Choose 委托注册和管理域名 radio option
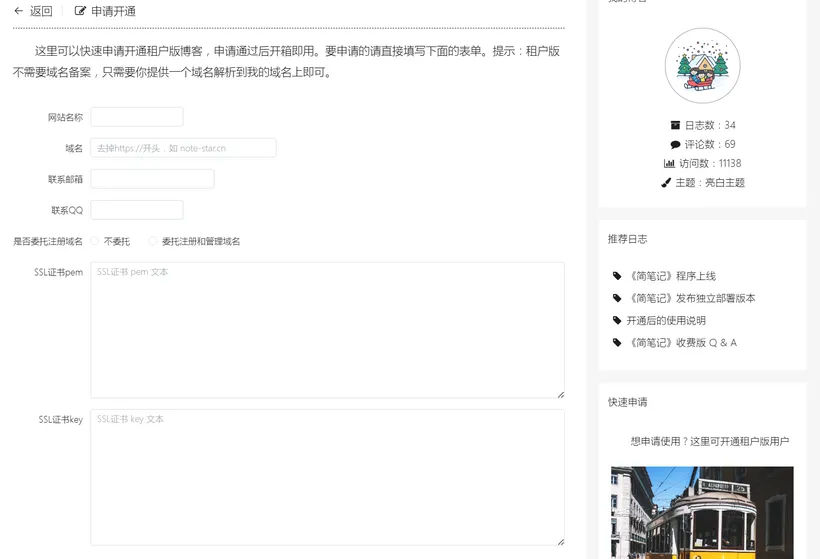Screen dimensions: 820x559 click(x=152, y=241)
